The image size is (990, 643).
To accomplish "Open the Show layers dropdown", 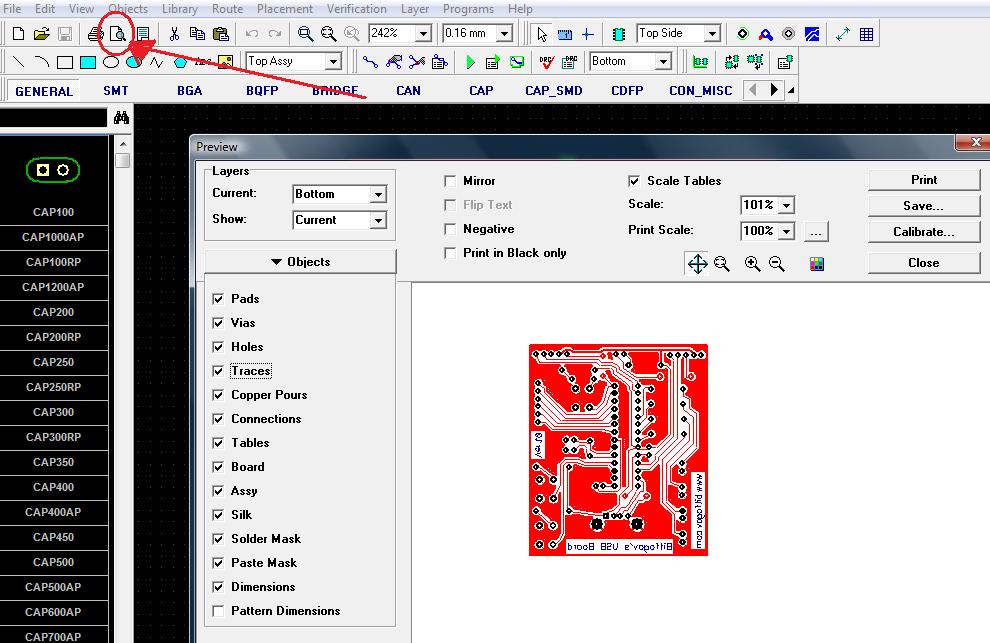I will (x=378, y=220).
